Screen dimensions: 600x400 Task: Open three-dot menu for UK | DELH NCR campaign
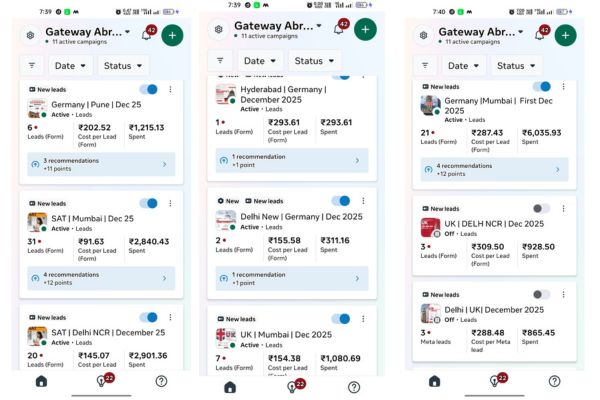point(563,208)
